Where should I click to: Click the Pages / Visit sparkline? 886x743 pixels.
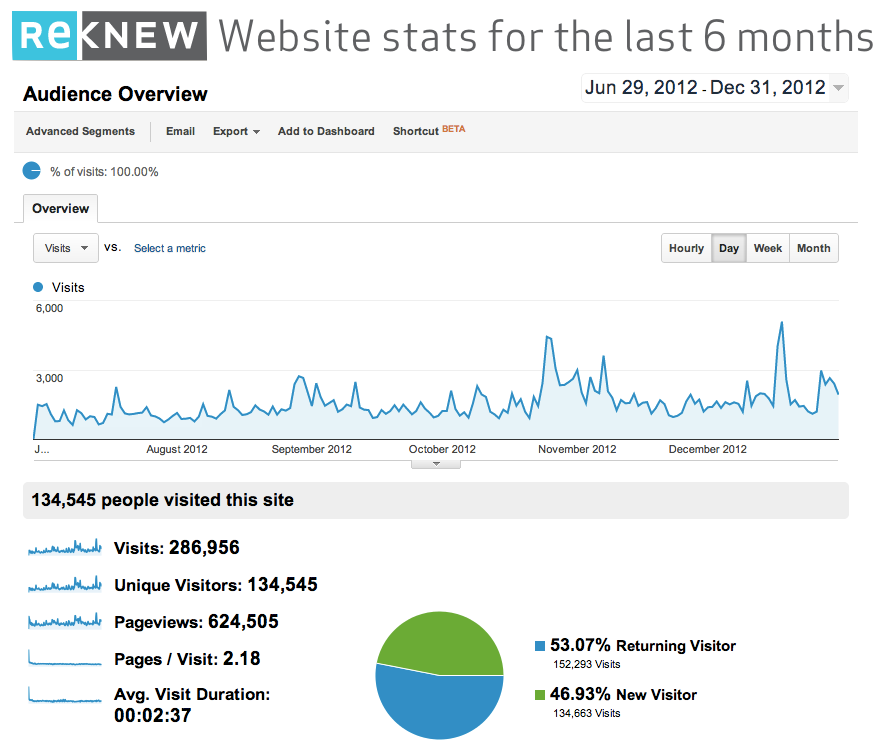65,658
